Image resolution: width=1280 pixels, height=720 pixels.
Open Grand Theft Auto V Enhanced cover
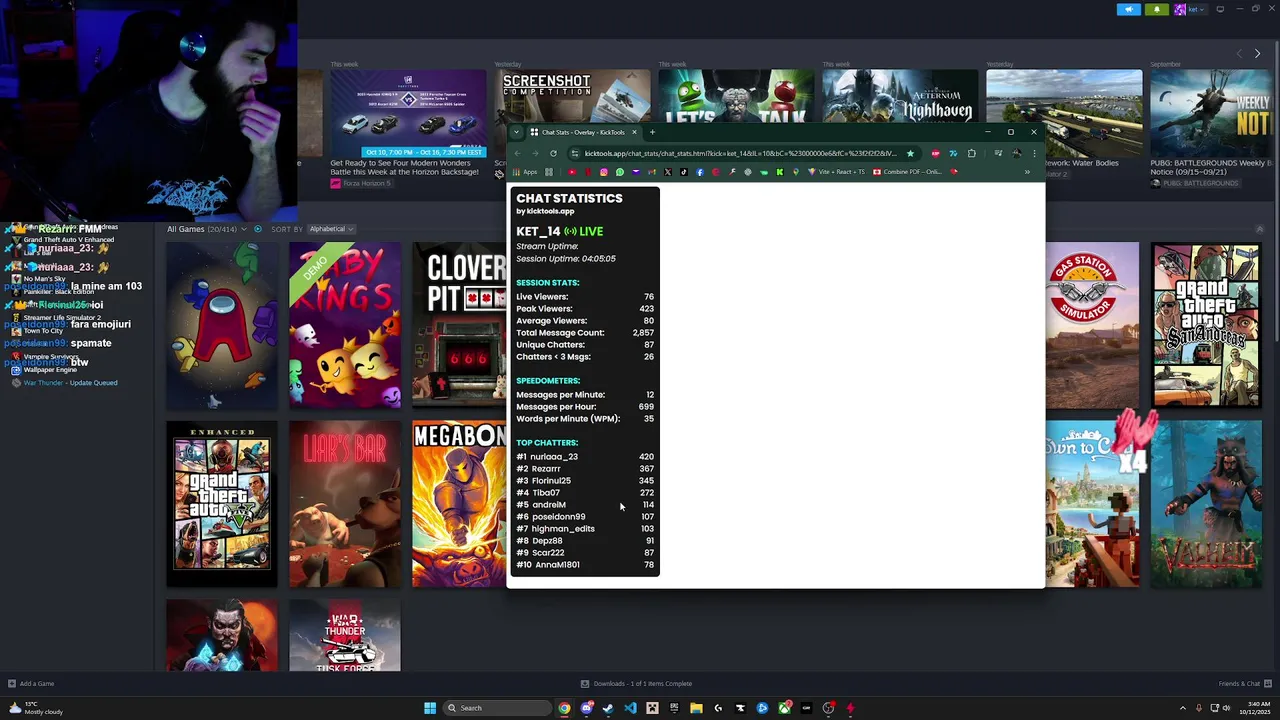[x=222, y=504]
